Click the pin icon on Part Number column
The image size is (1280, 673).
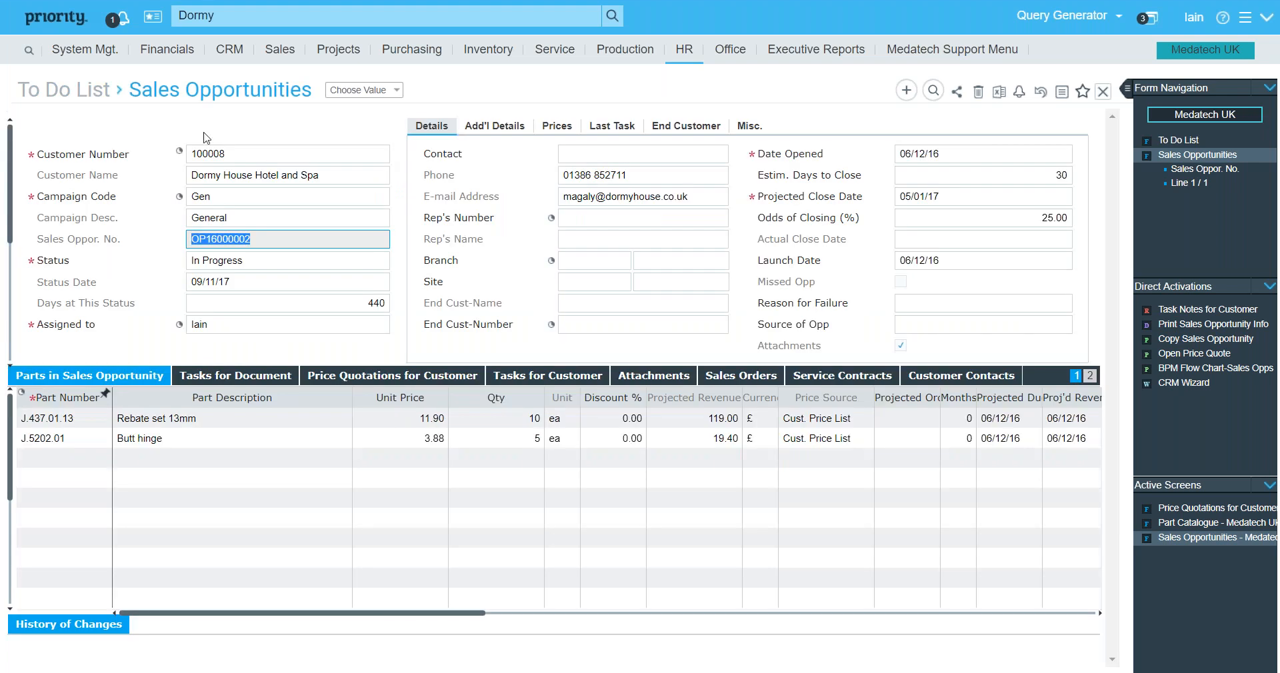[x=105, y=393]
